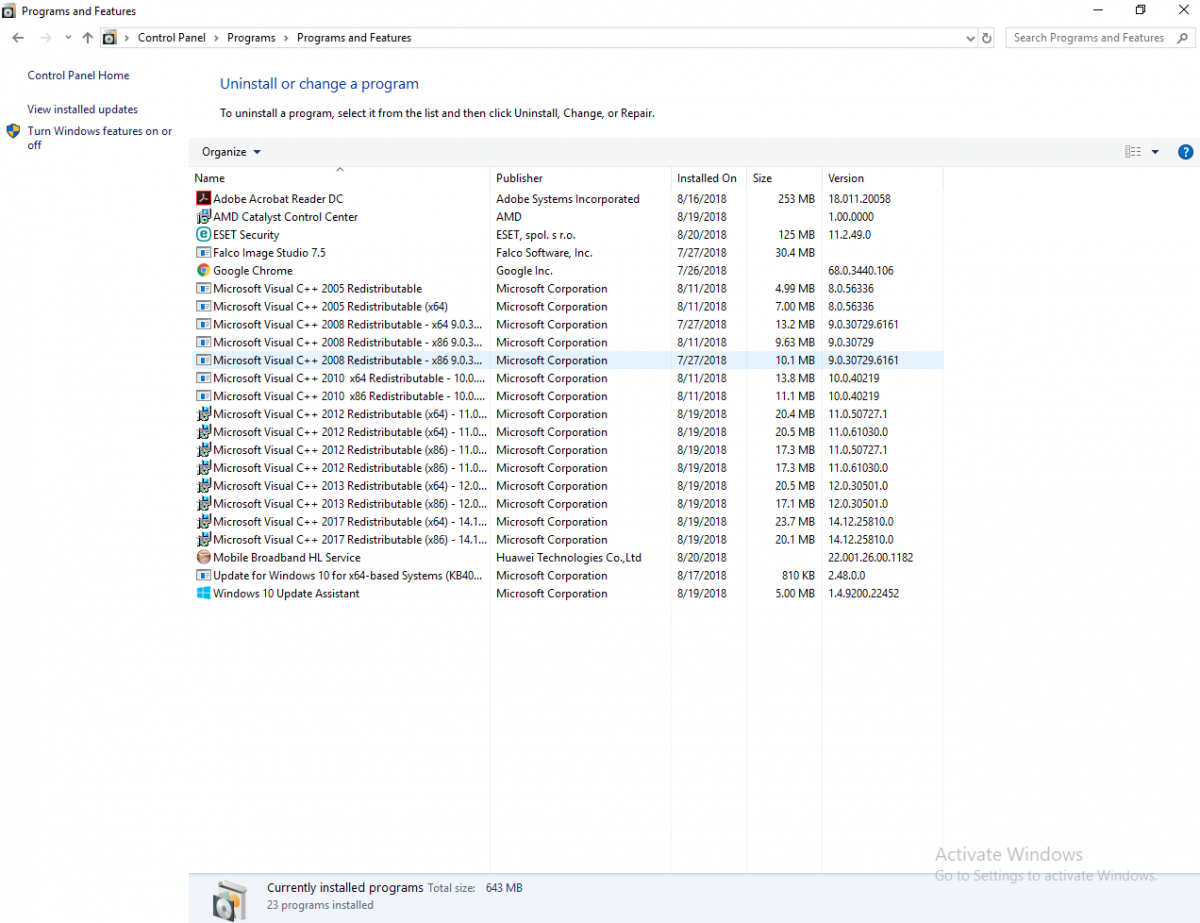Click the publisher Falco Software, Inc.

[x=544, y=253]
